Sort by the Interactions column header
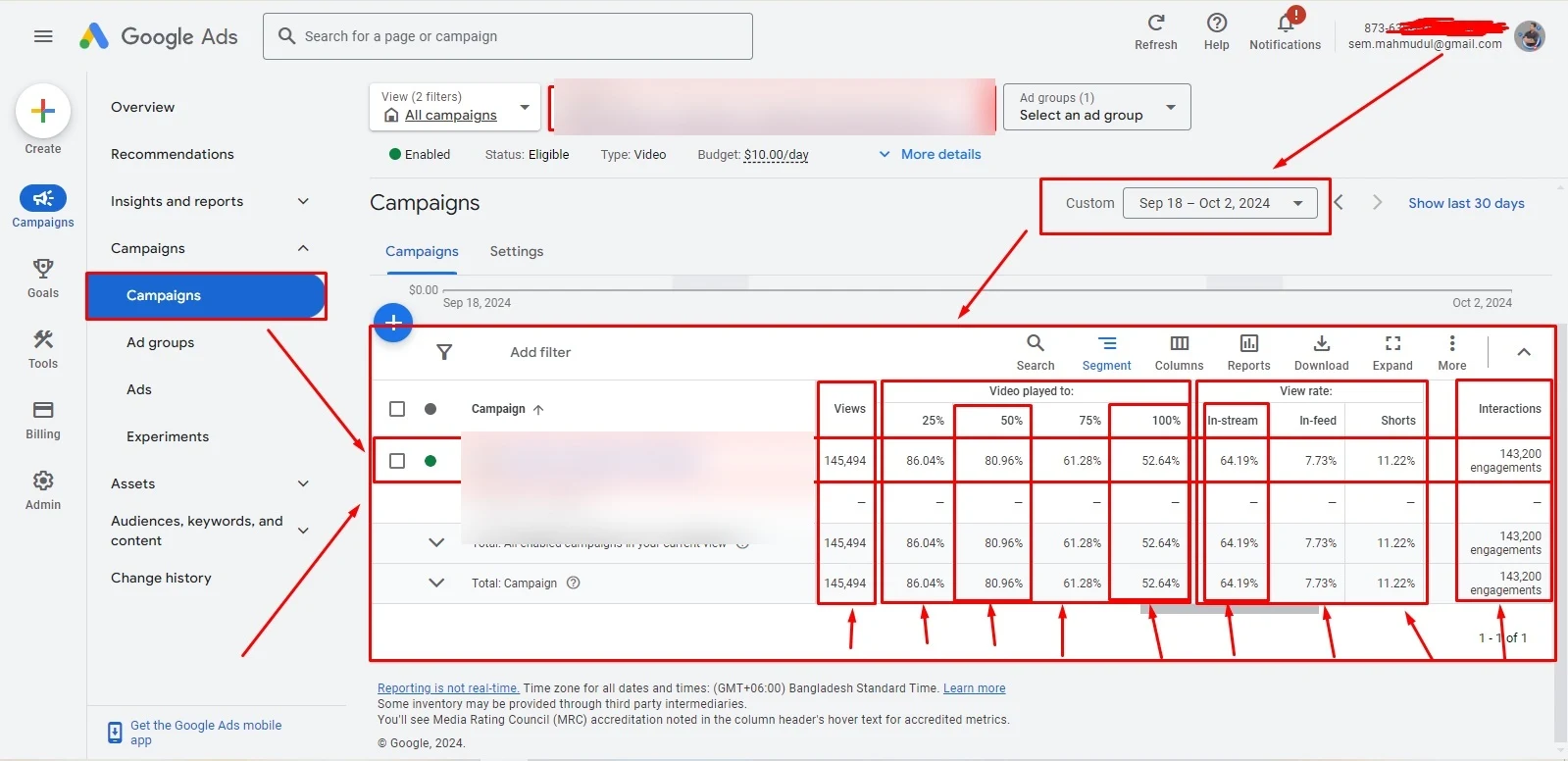1568x761 pixels. [1509, 409]
